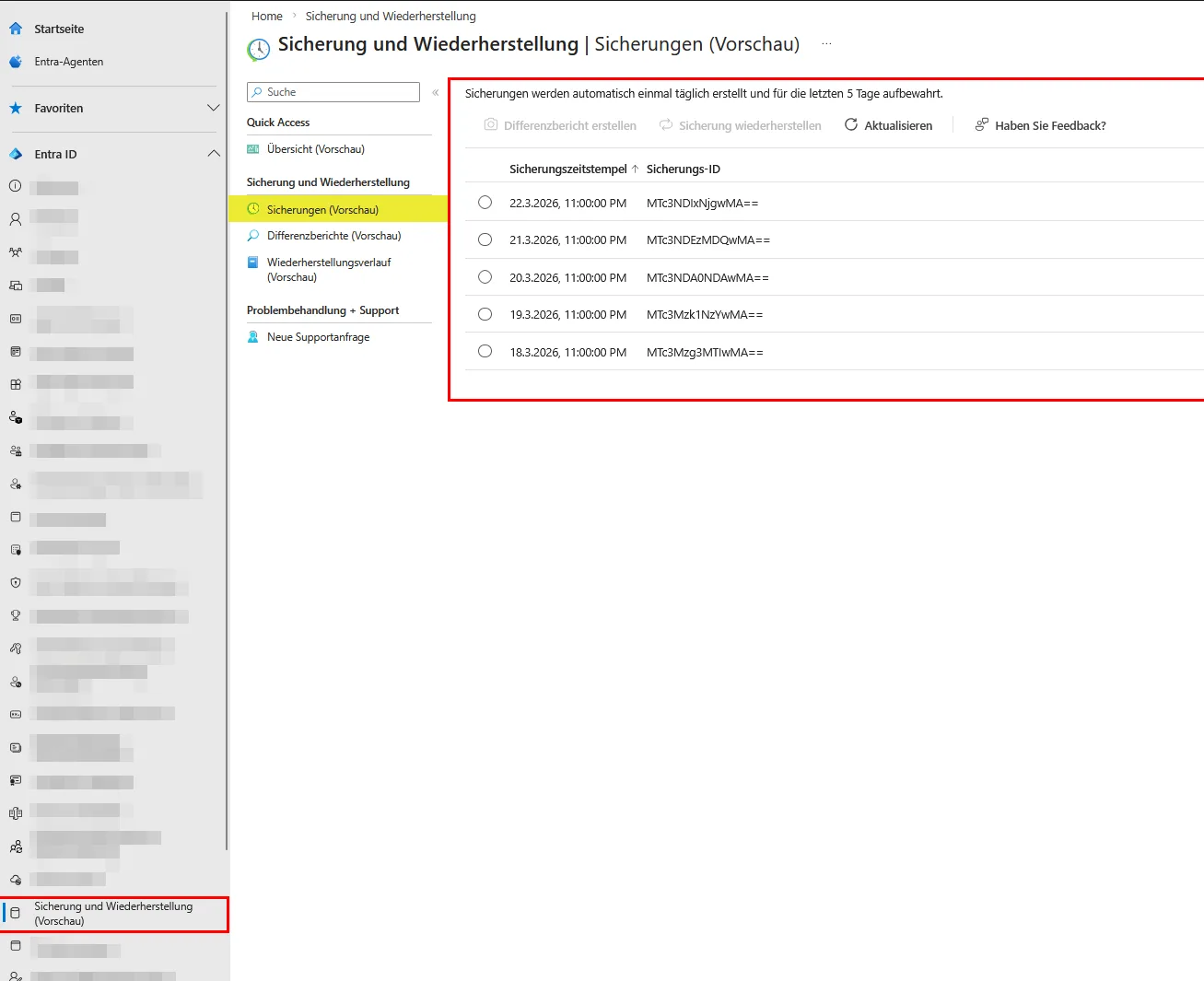Collapse the Entra ID section chevron
Viewport: 1204px width, 981px height.
click(x=213, y=154)
